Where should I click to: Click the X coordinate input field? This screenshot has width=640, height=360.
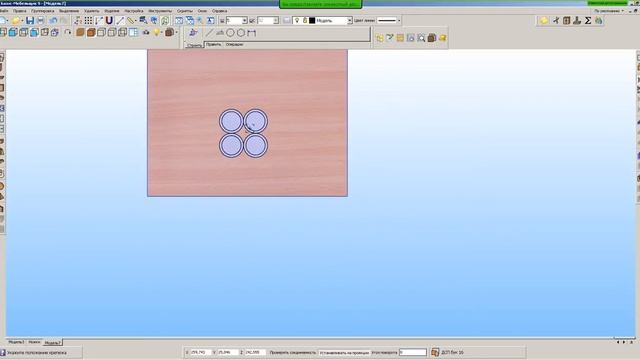point(200,352)
